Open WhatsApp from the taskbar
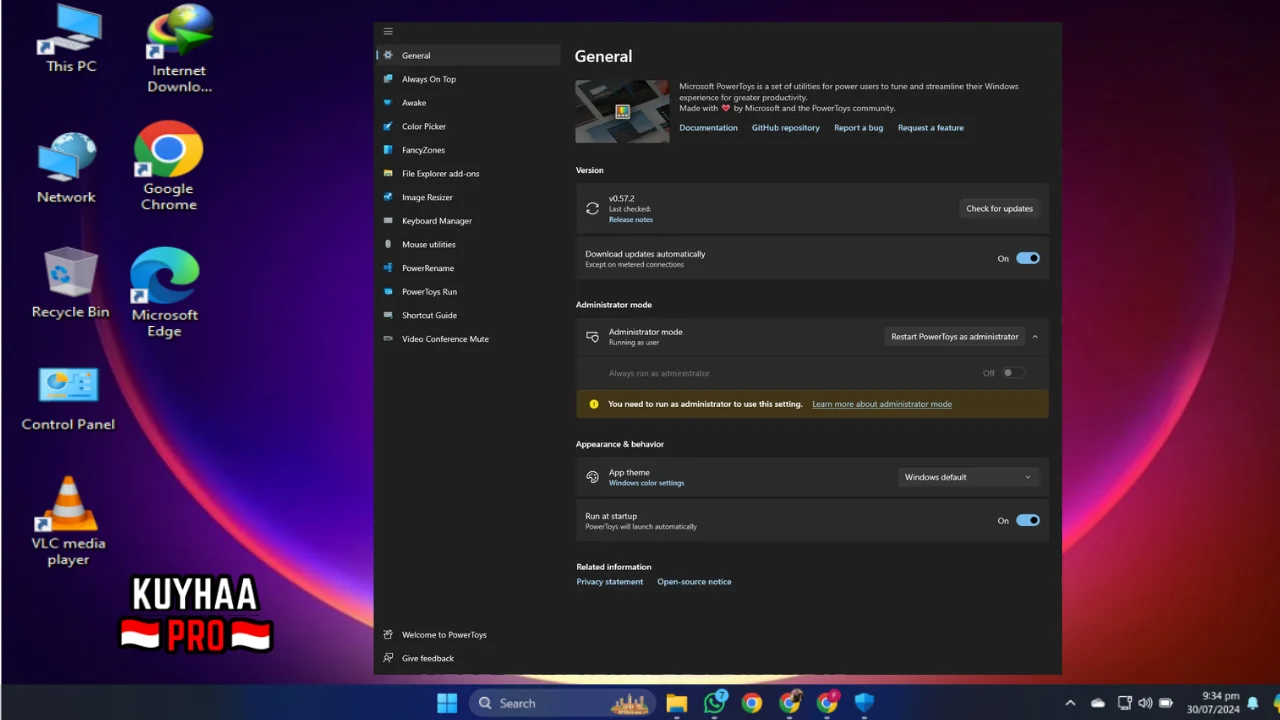This screenshot has width=1280, height=720. pos(714,703)
